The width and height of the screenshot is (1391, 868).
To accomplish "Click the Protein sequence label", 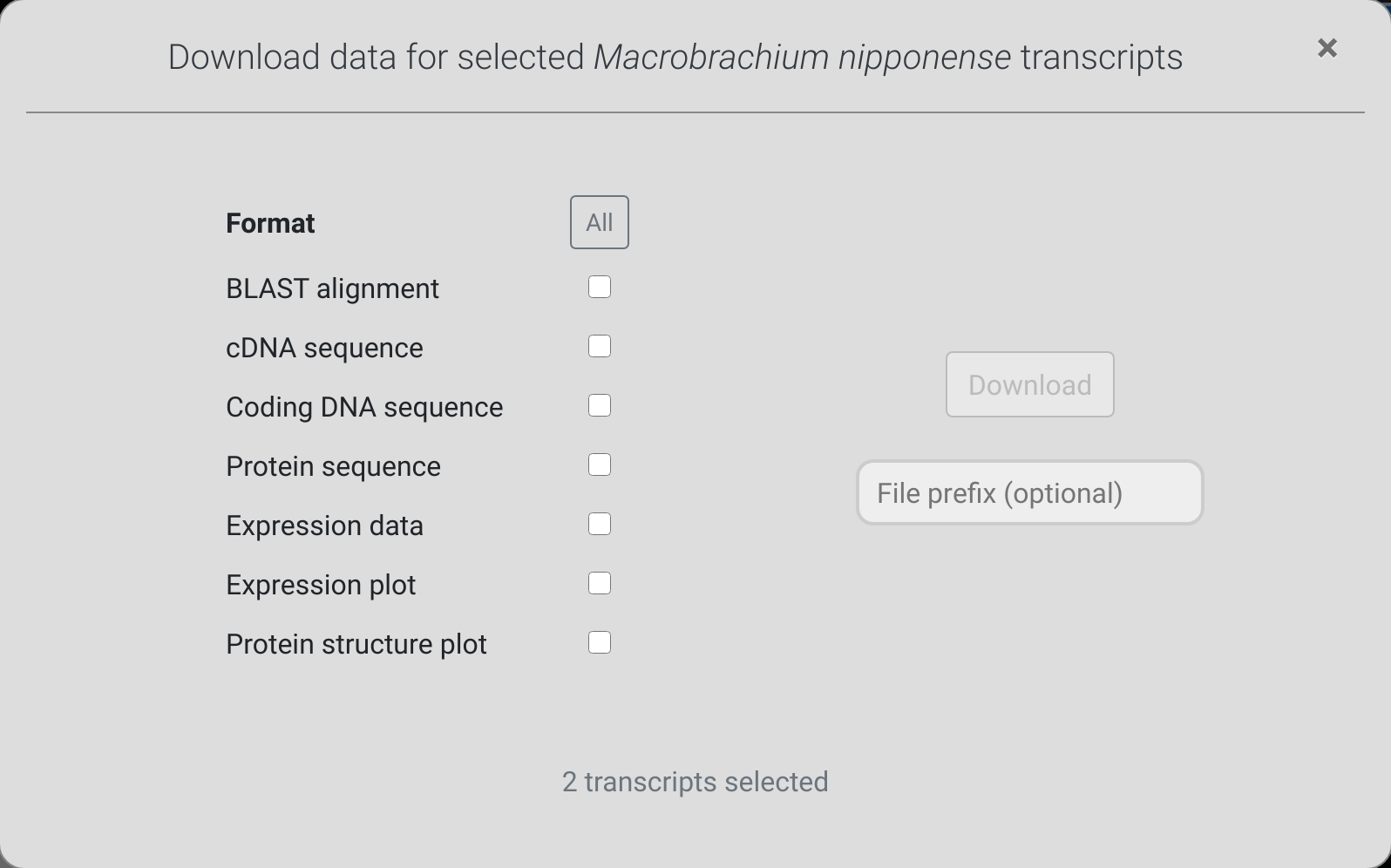I will [x=333, y=466].
